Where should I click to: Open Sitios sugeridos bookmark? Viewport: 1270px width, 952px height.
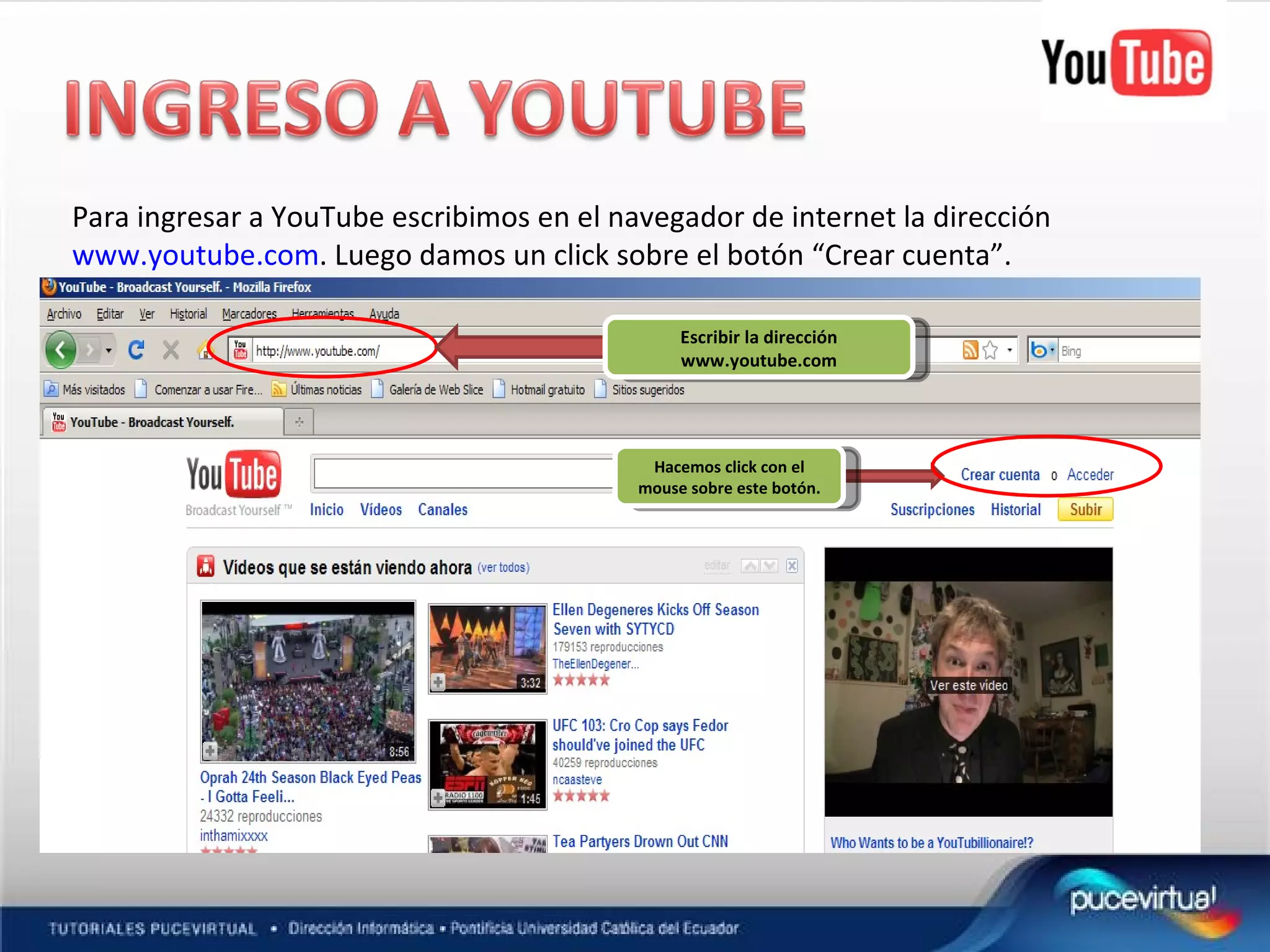639,389
